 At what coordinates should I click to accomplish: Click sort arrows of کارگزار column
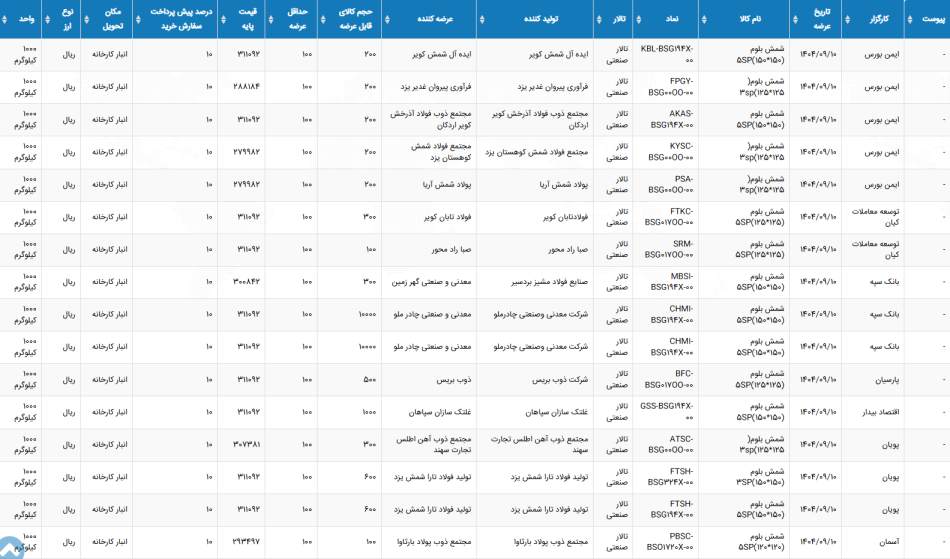point(847,19)
